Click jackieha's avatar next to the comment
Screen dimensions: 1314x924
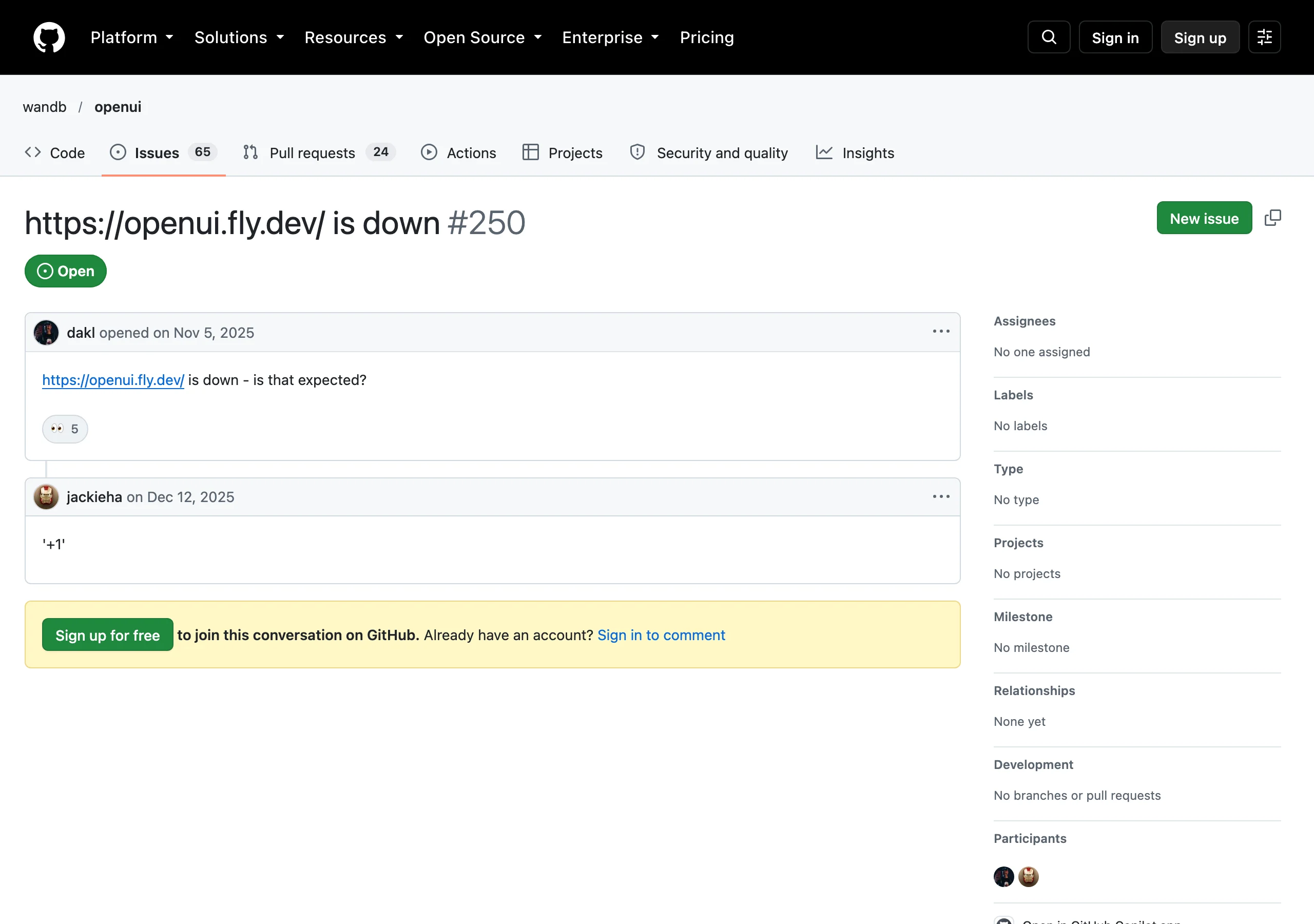coord(46,497)
